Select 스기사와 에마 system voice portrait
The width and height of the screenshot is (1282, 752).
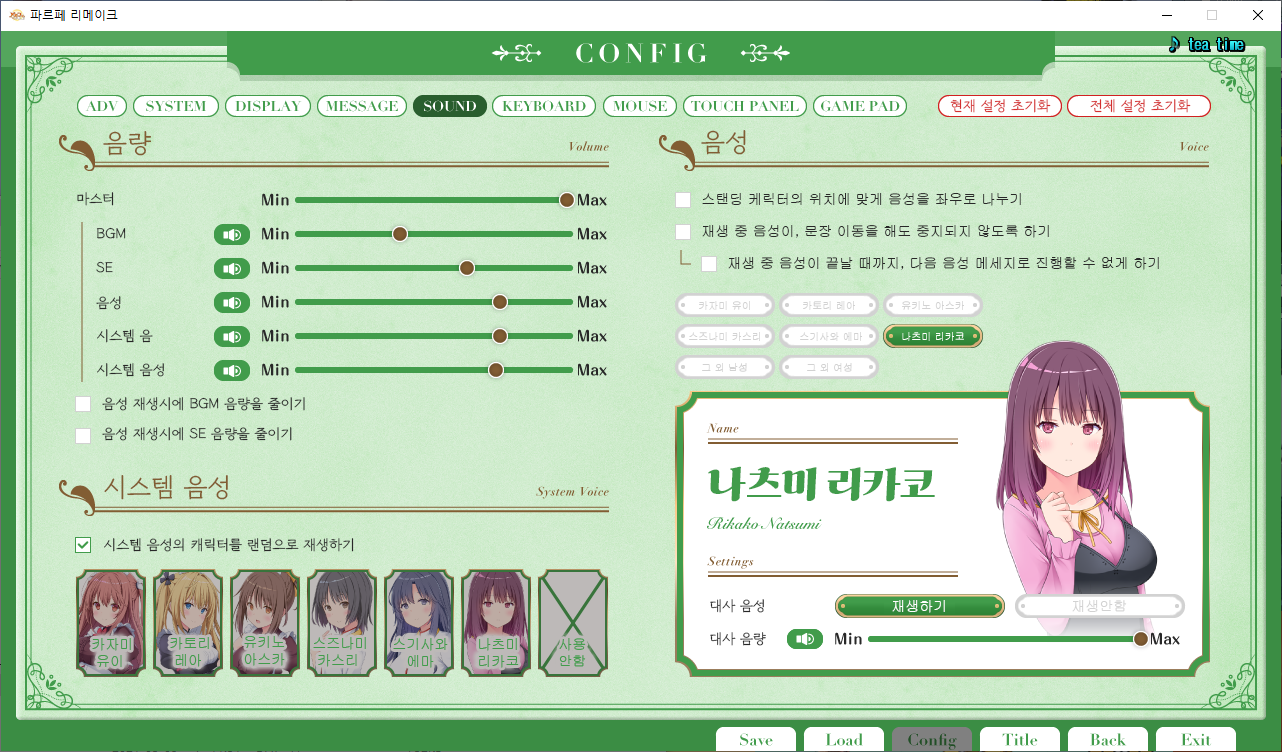[419, 624]
